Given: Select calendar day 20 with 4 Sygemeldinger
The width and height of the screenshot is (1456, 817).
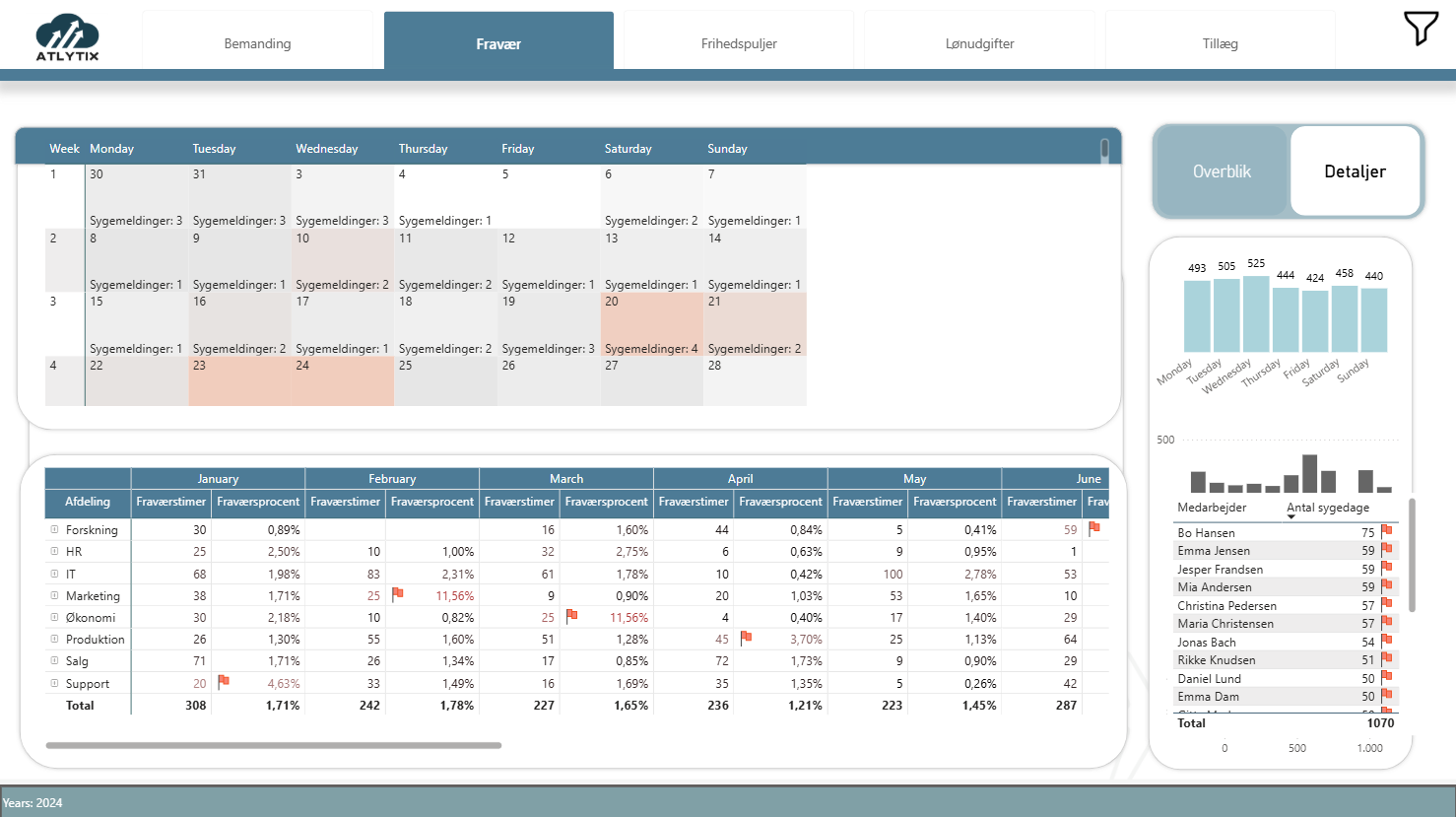Looking at the screenshot, I should tap(651, 324).
